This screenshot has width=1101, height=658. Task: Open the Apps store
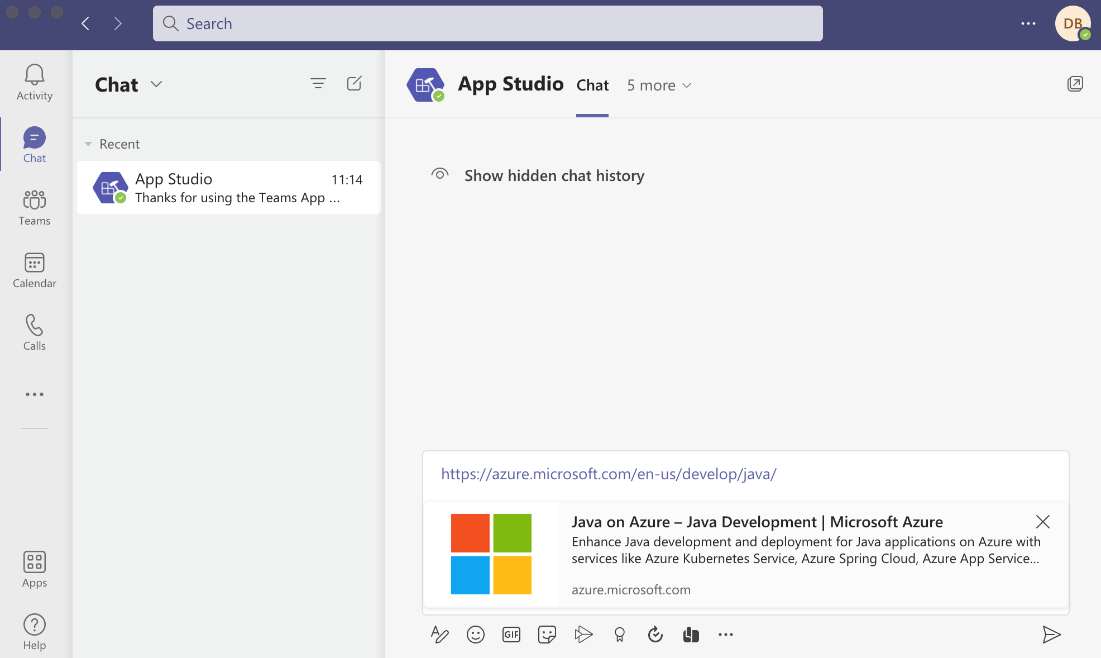34,570
